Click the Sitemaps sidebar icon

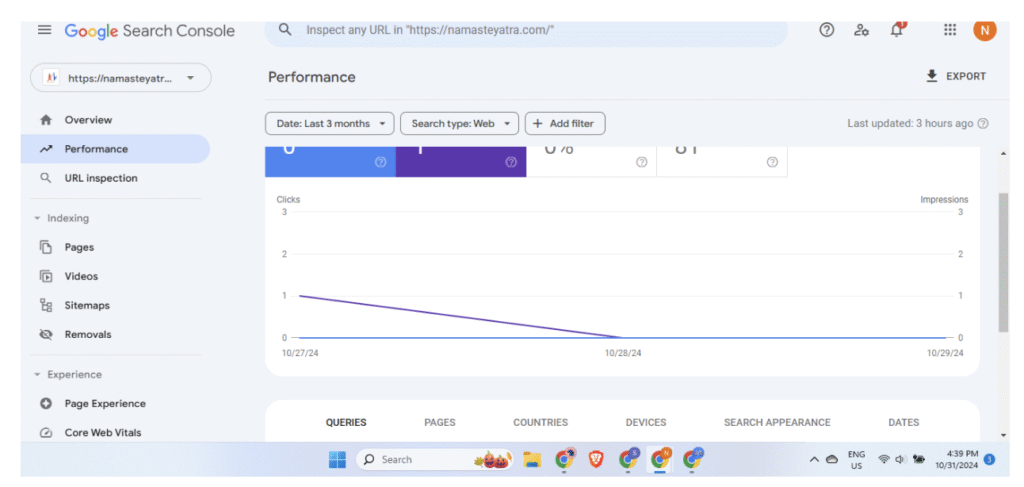coord(46,306)
